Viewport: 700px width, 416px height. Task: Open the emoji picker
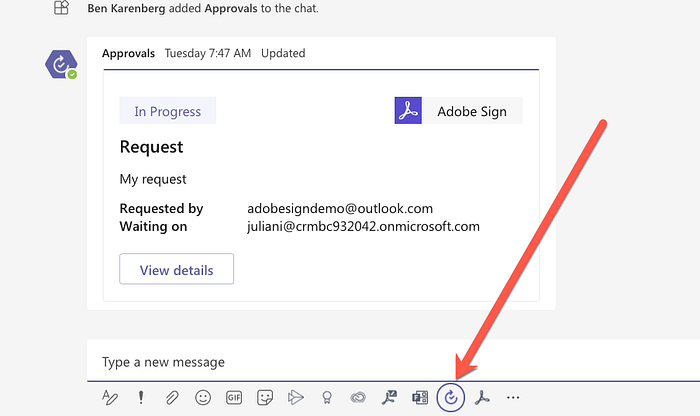click(203, 397)
